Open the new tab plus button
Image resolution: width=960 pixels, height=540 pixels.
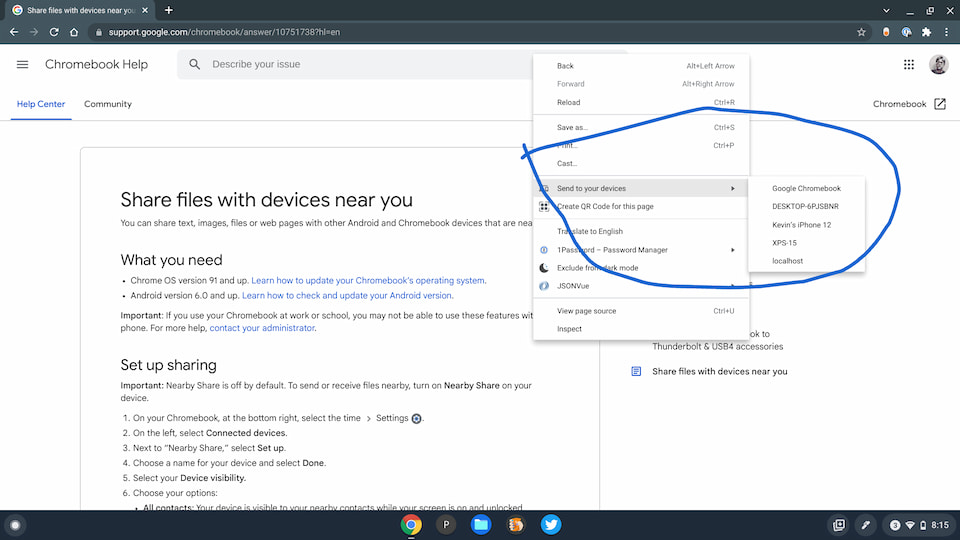click(168, 10)
